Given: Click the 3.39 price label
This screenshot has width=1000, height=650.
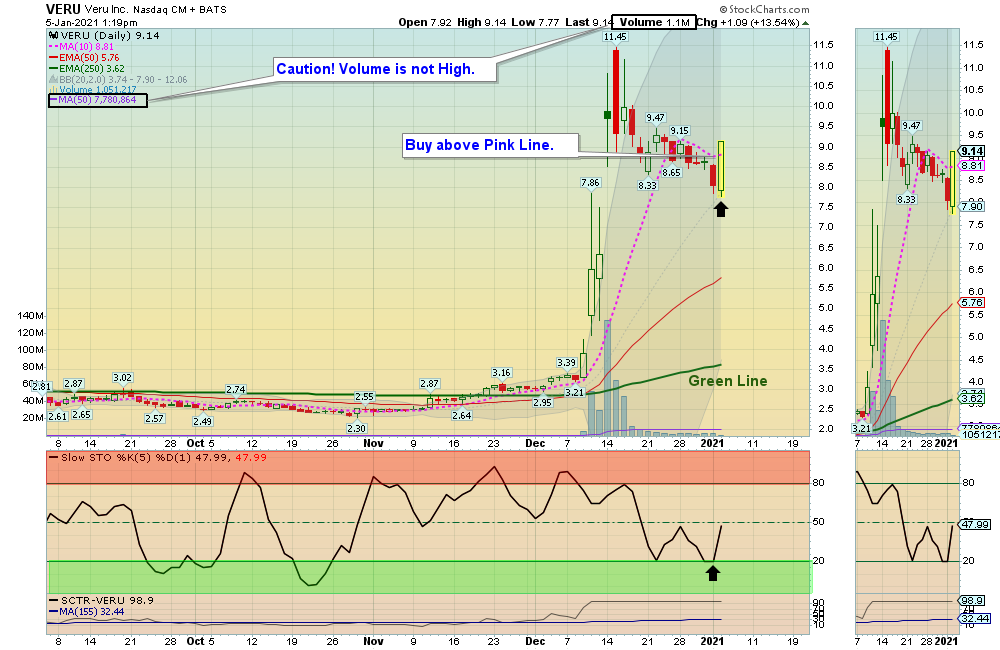Looking at the screenshot, I should click(x=566, y=363).
